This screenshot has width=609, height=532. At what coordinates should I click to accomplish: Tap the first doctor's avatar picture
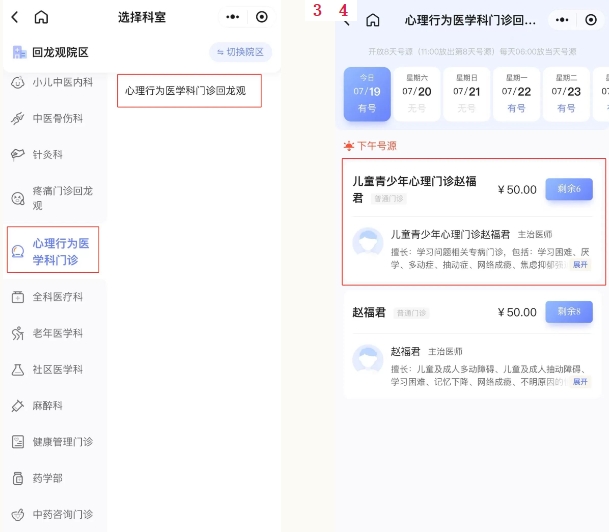coord(368,244)
